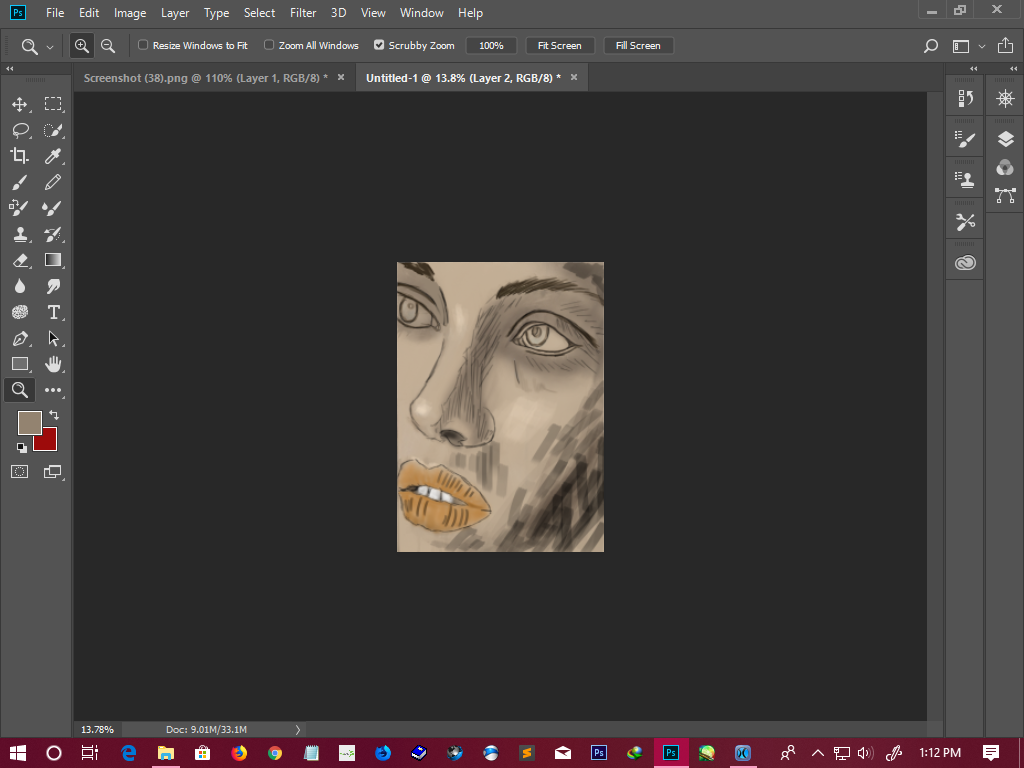Click the dark red background color swatch
Viewport: 1024px width, 768px height.
[x=48, y=442]
